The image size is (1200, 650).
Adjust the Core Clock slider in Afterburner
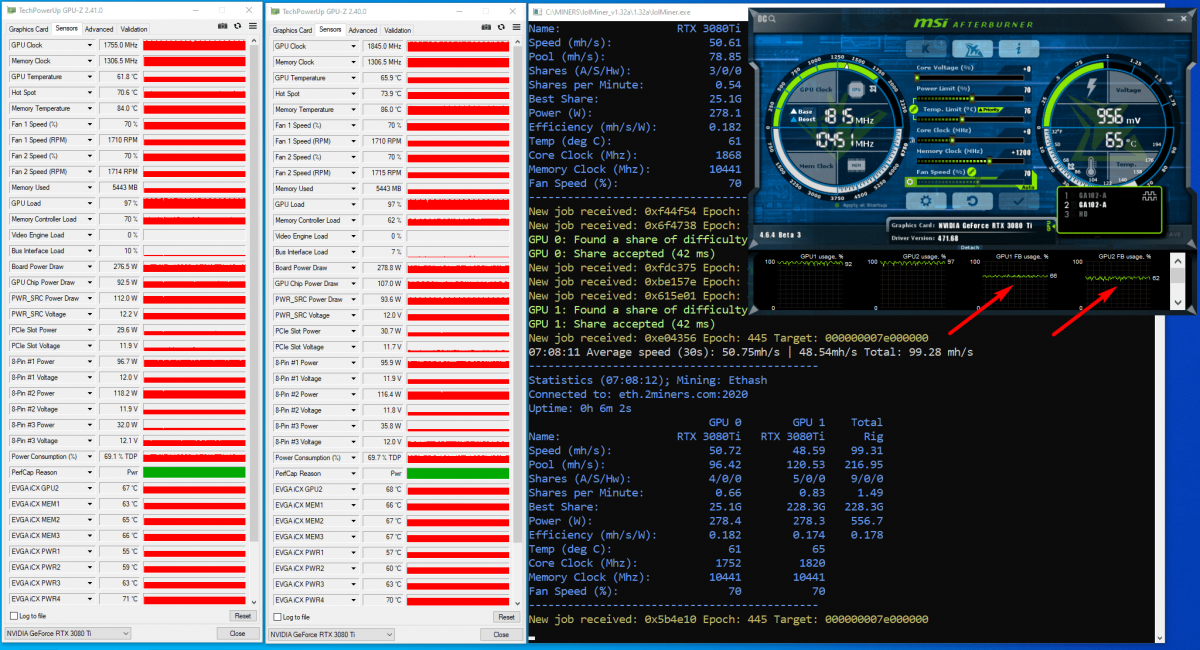tap(952, 139)
